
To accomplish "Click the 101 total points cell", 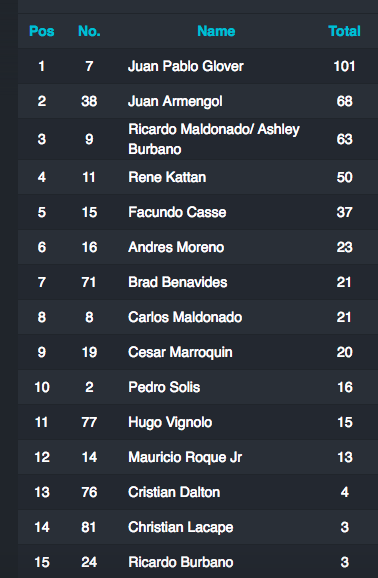I will click(344, 66).
